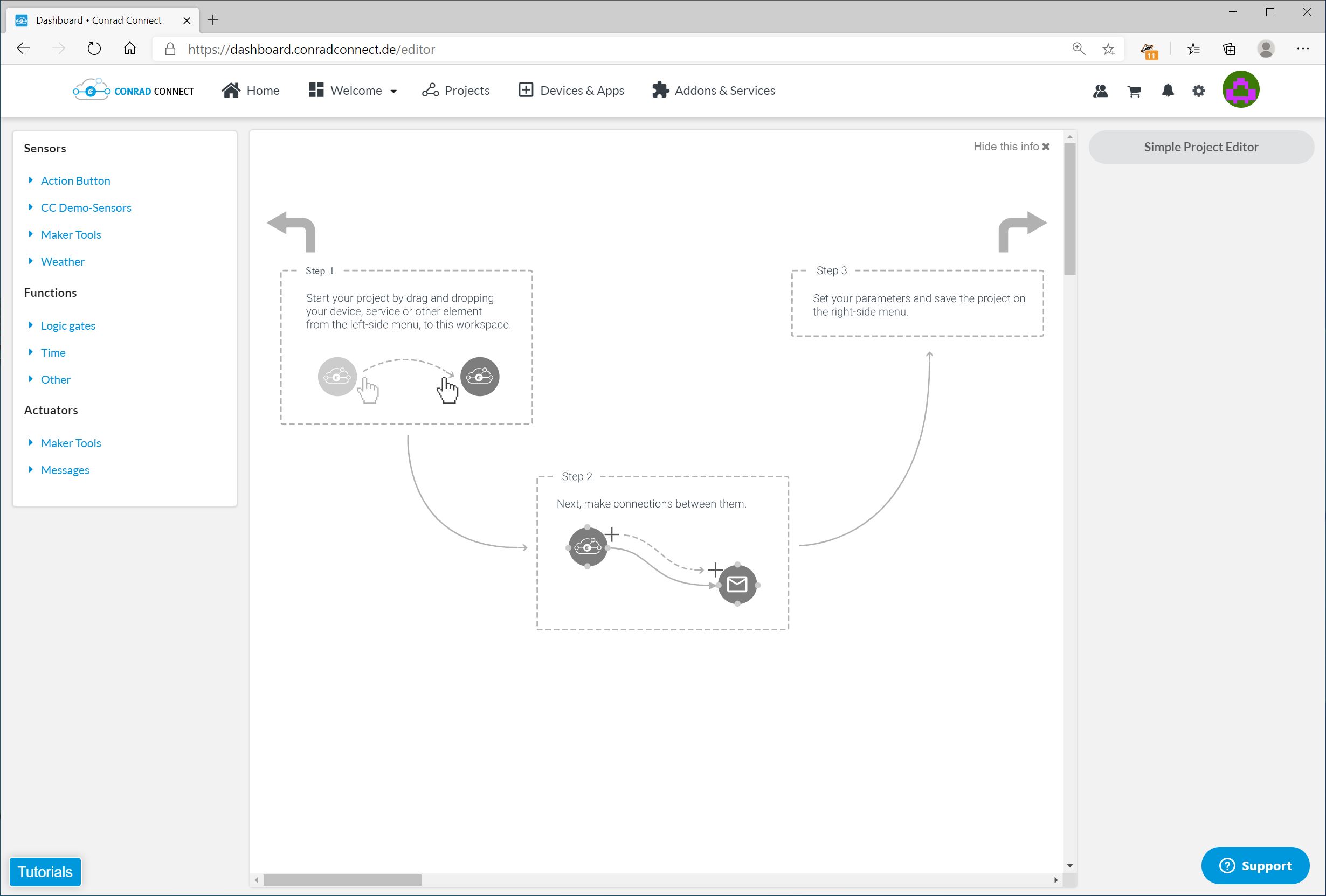Click the Tutorials button
1326x896 pixels.
pos(45,871)
